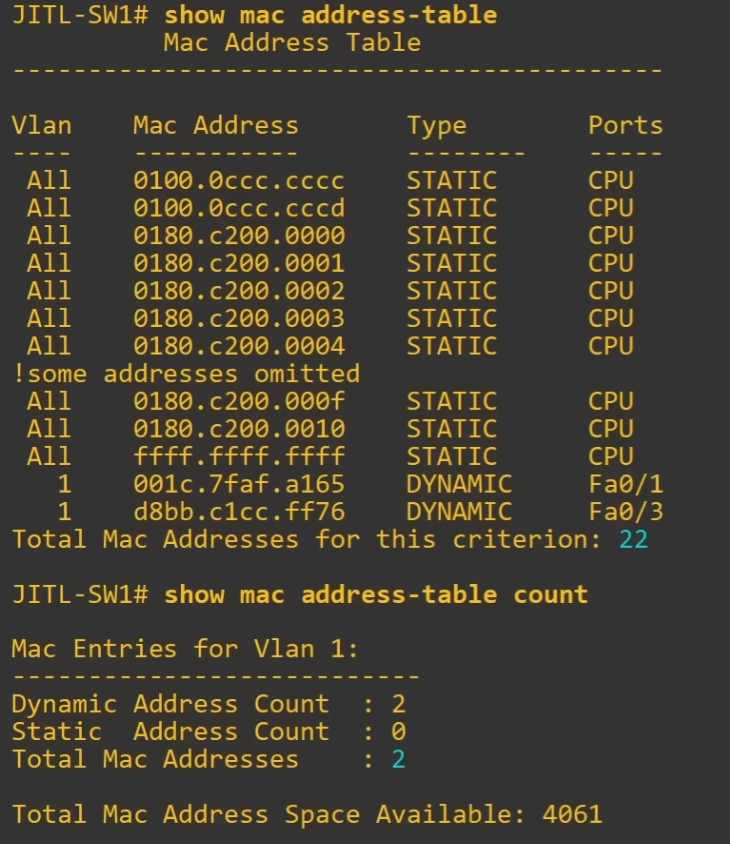Click the '!some addresses omitted' line
The image size is (730, 844).
pos(186,374)
